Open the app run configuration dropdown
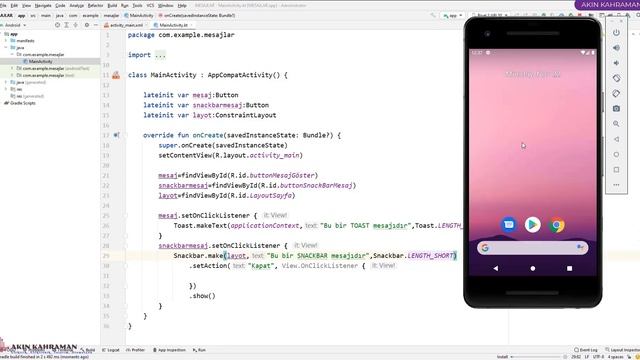This screenshot has width=640, height=360. [453, 16]
